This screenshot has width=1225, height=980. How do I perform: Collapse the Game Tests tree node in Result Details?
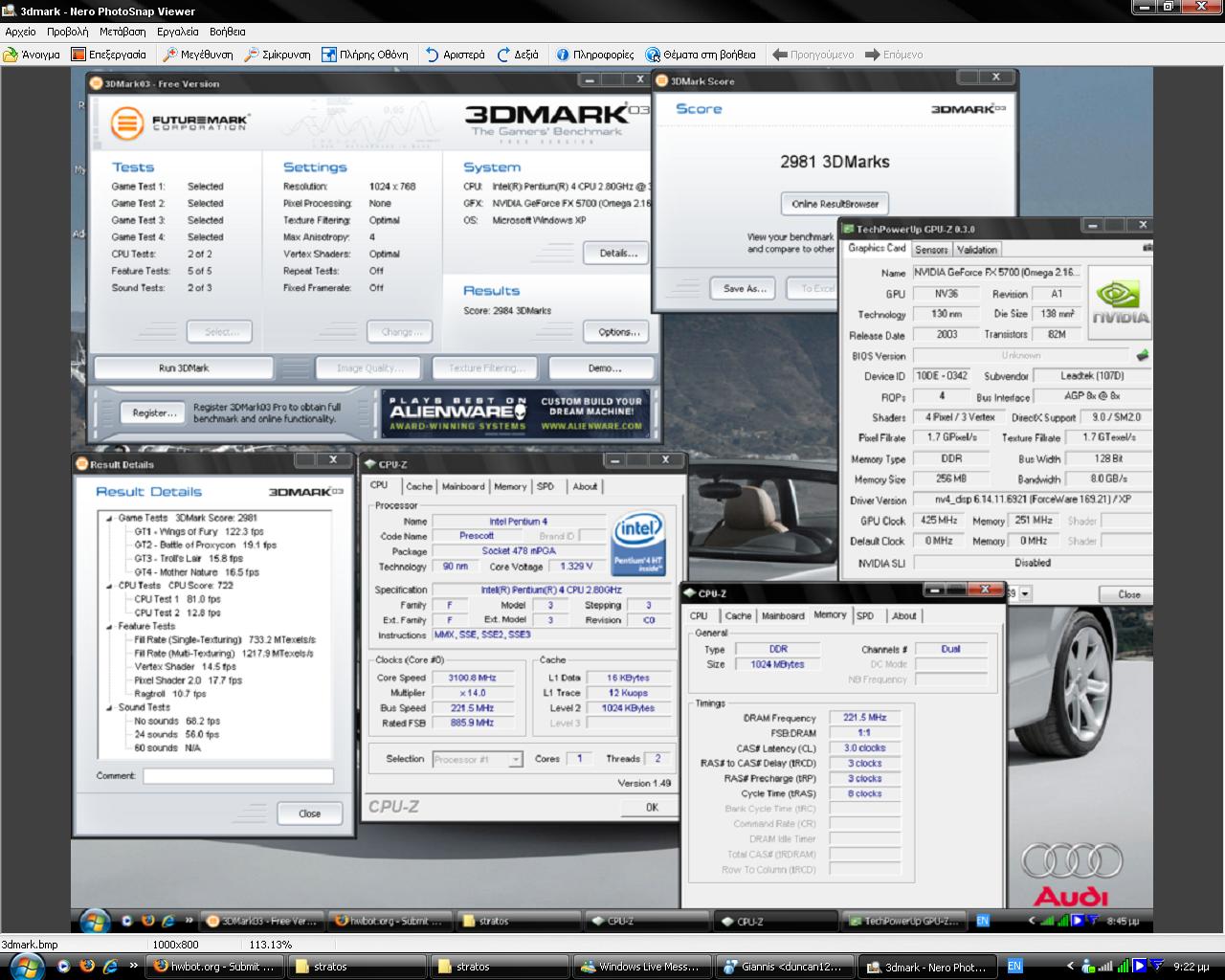point(111,518)
